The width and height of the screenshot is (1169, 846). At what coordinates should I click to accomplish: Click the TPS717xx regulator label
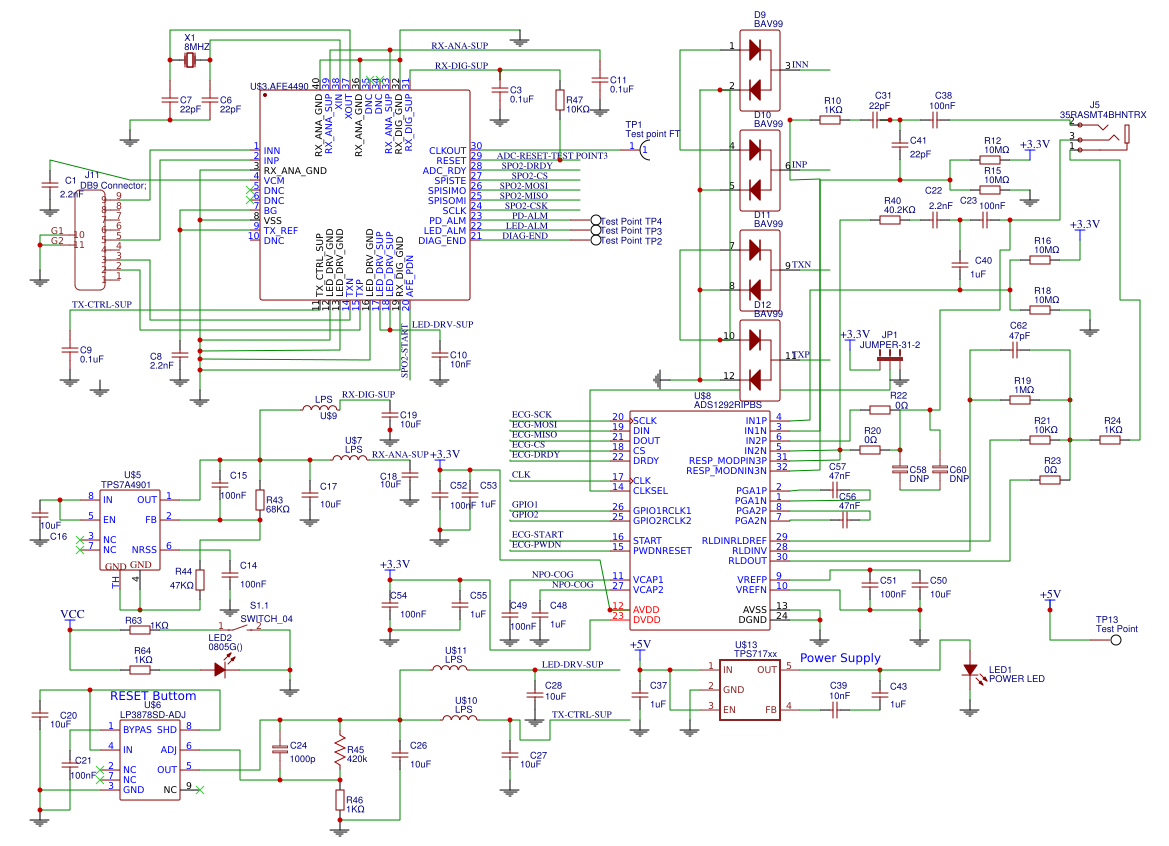(755, 654)
